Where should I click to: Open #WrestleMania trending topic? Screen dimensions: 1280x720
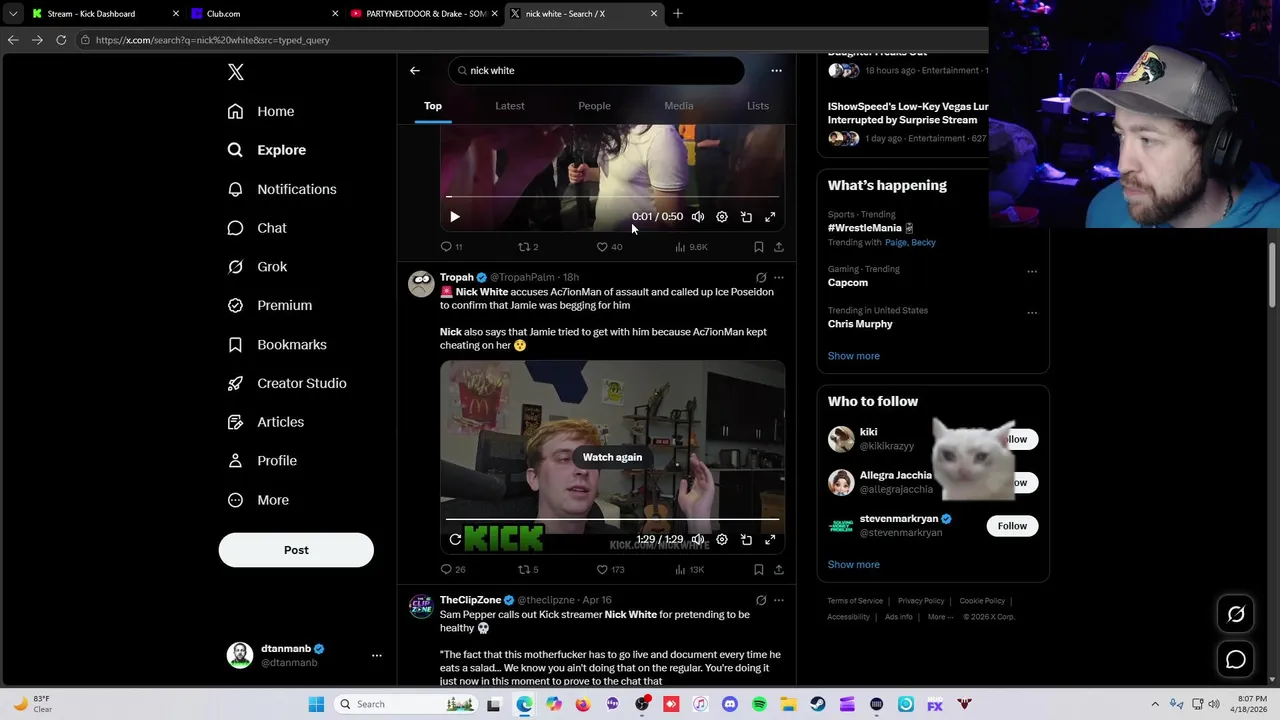865,228
